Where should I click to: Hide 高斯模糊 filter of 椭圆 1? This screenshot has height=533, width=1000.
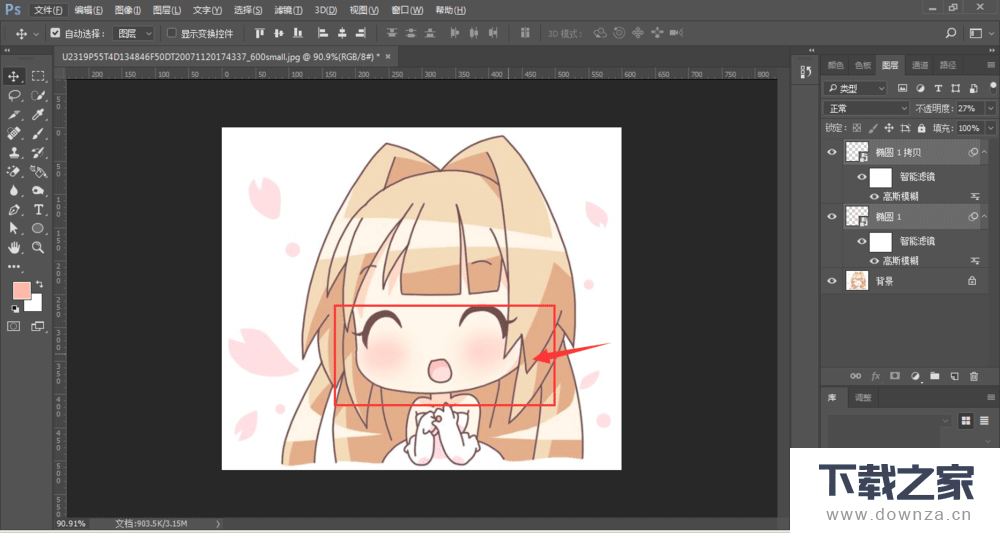[874, 261]
